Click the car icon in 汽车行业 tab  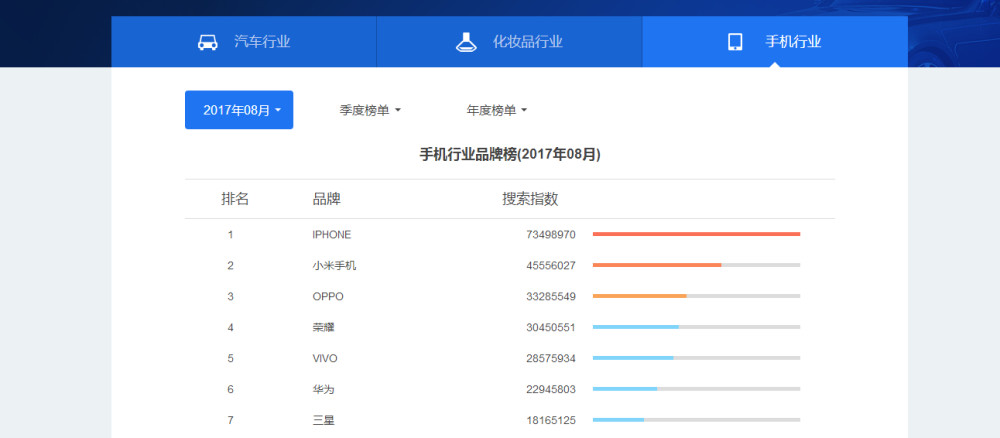(x=208, y=42)
